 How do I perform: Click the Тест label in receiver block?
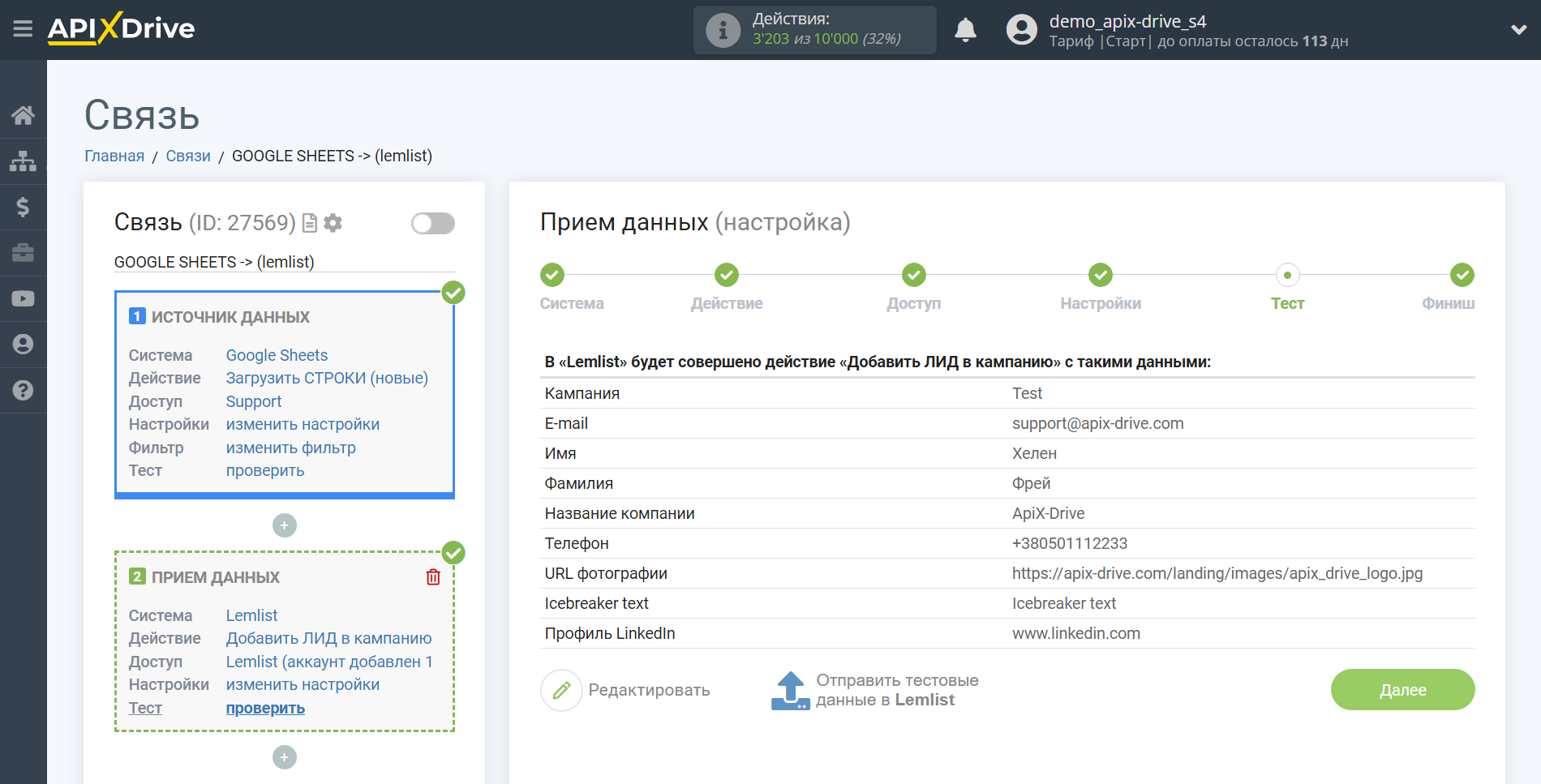coord(145,708)
